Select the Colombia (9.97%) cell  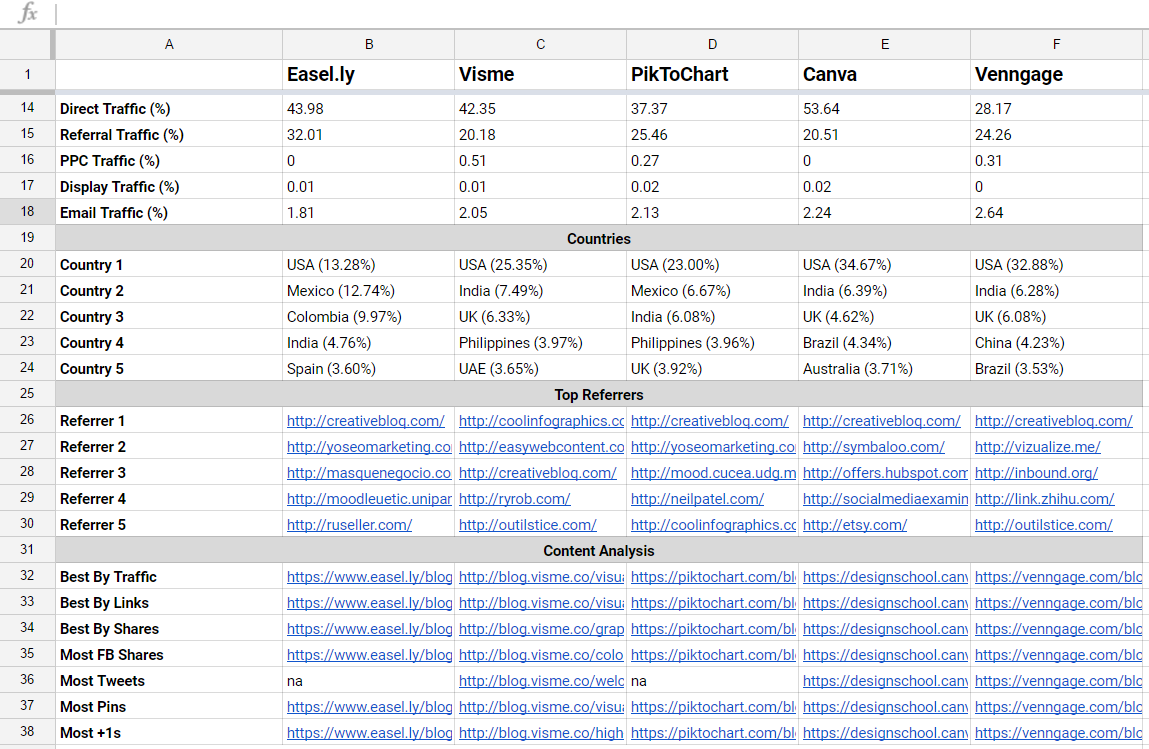click(369, 317)
